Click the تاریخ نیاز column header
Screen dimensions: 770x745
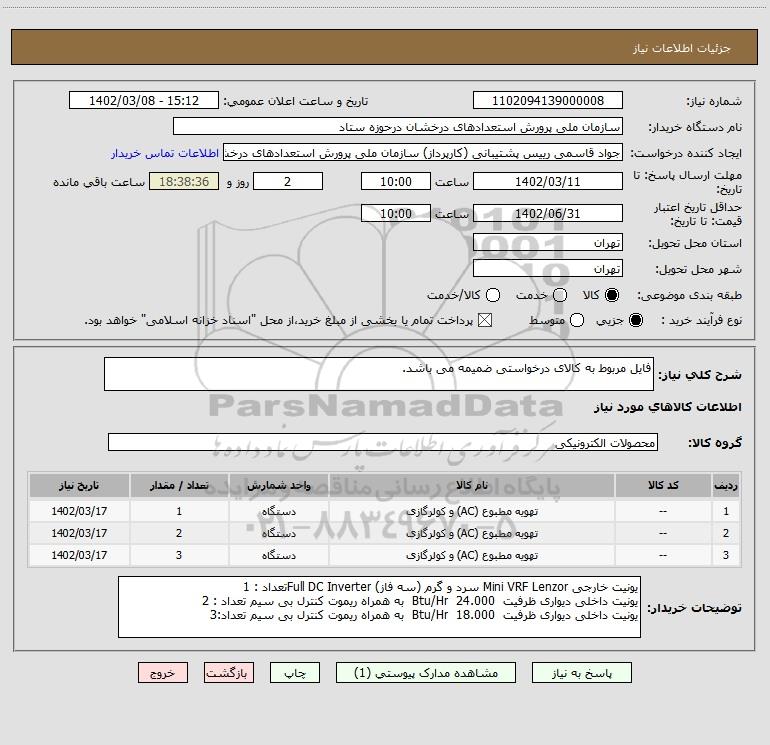[x=79, y=485]
